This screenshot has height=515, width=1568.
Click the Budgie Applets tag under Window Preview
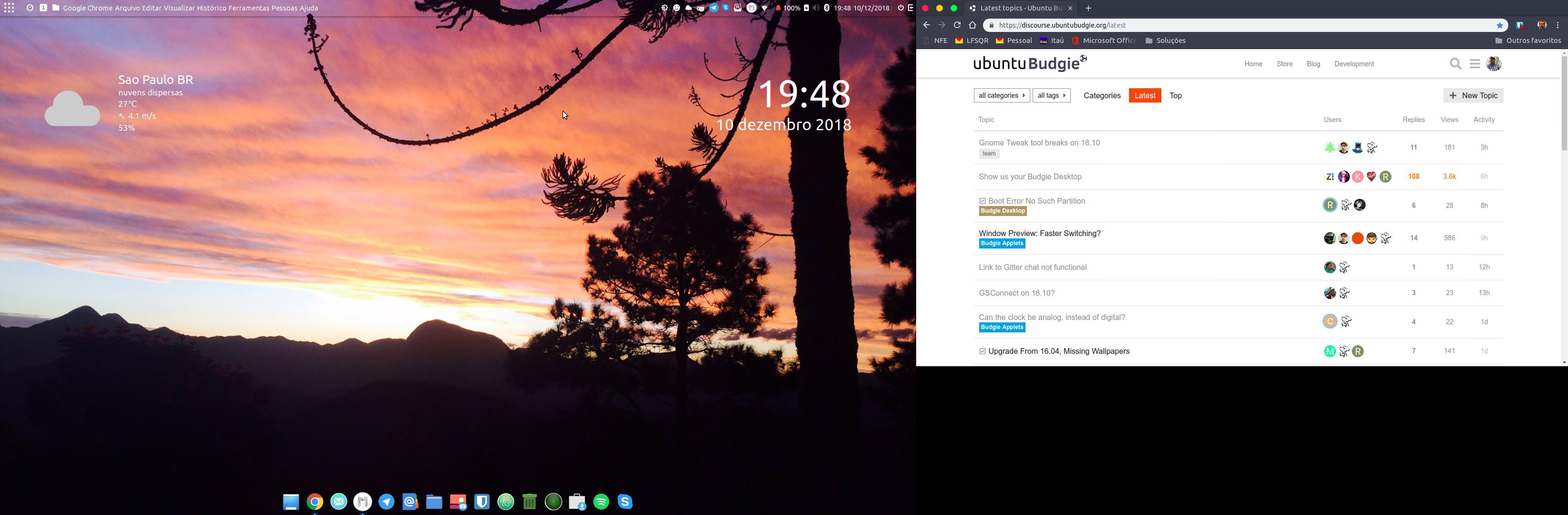[x=1002, y=243]
